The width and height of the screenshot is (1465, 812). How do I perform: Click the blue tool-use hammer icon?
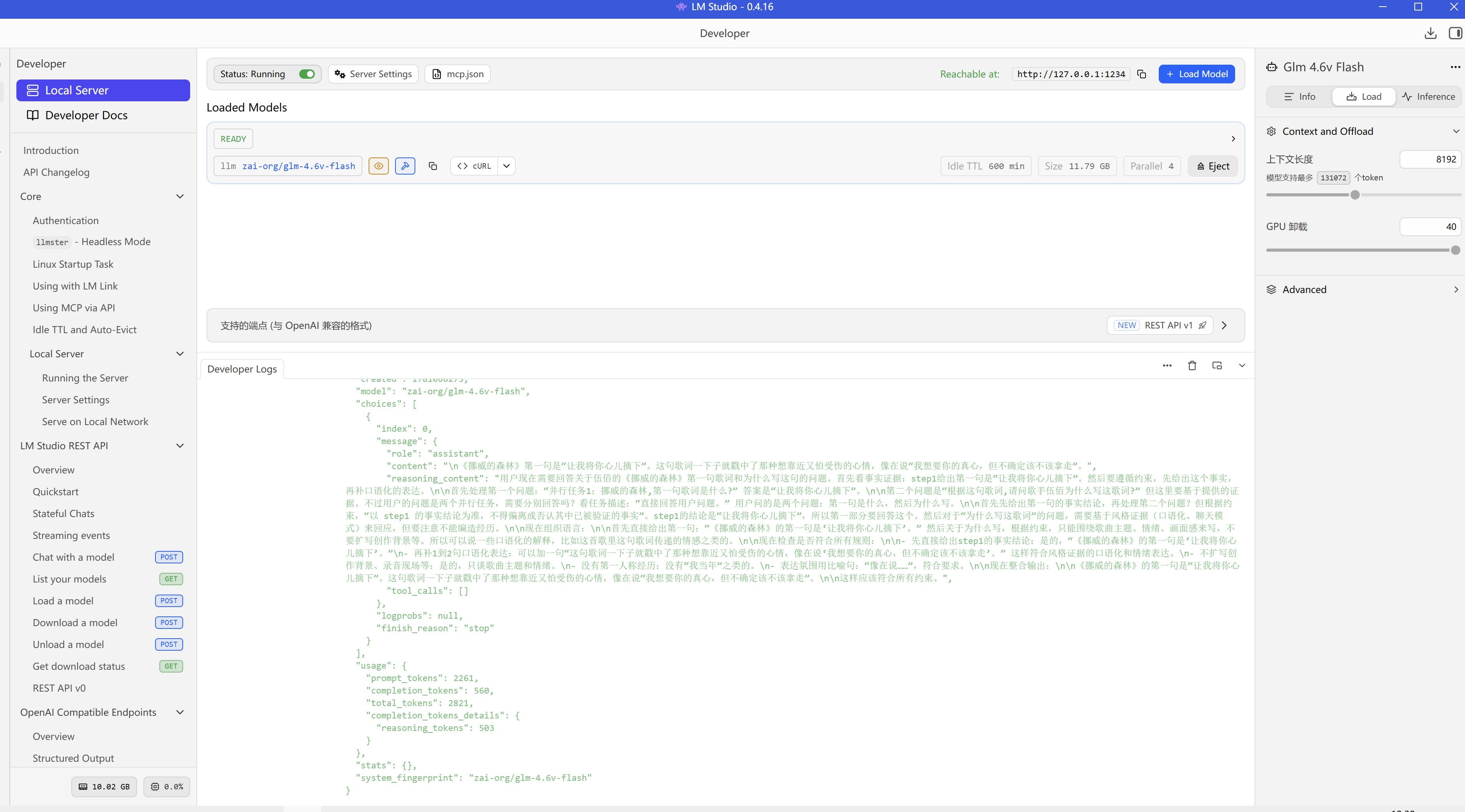click(405, 166)
